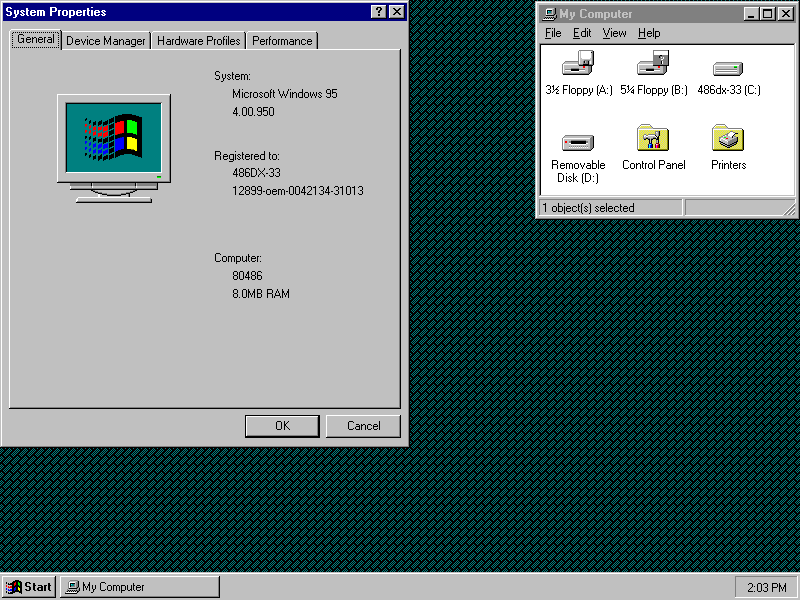Click the My Computer window resize grip
The width and height of the screenshot is (800, 600).
[789, 208]
